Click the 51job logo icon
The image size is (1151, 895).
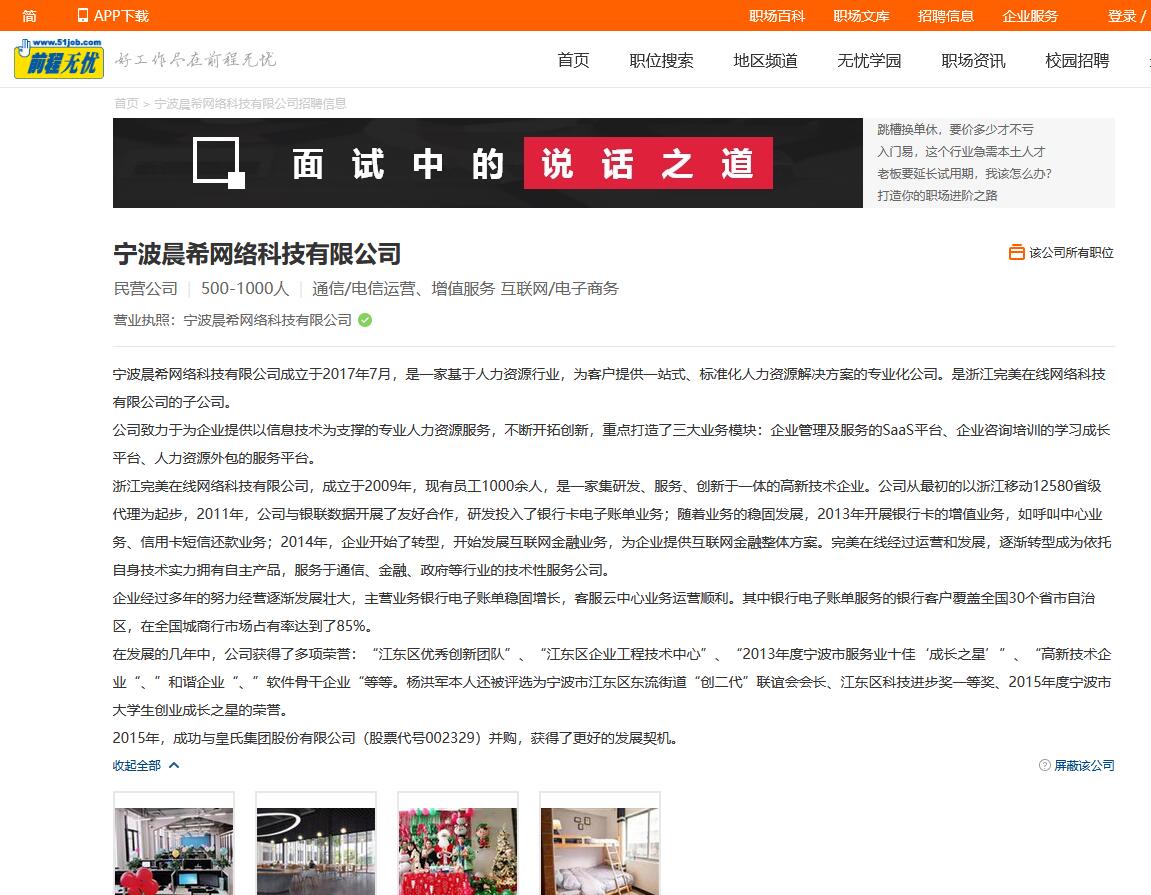59,59
